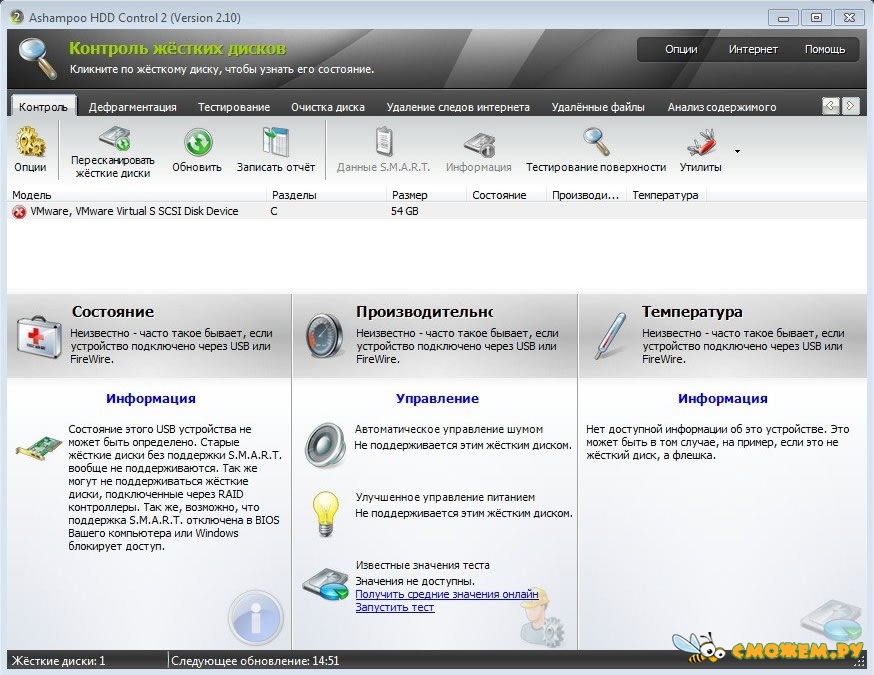Open the Данные S.M.A.R.T. clipboard icon
The width and height of the screenshot is (874, 675).
(x=384, y=142)
